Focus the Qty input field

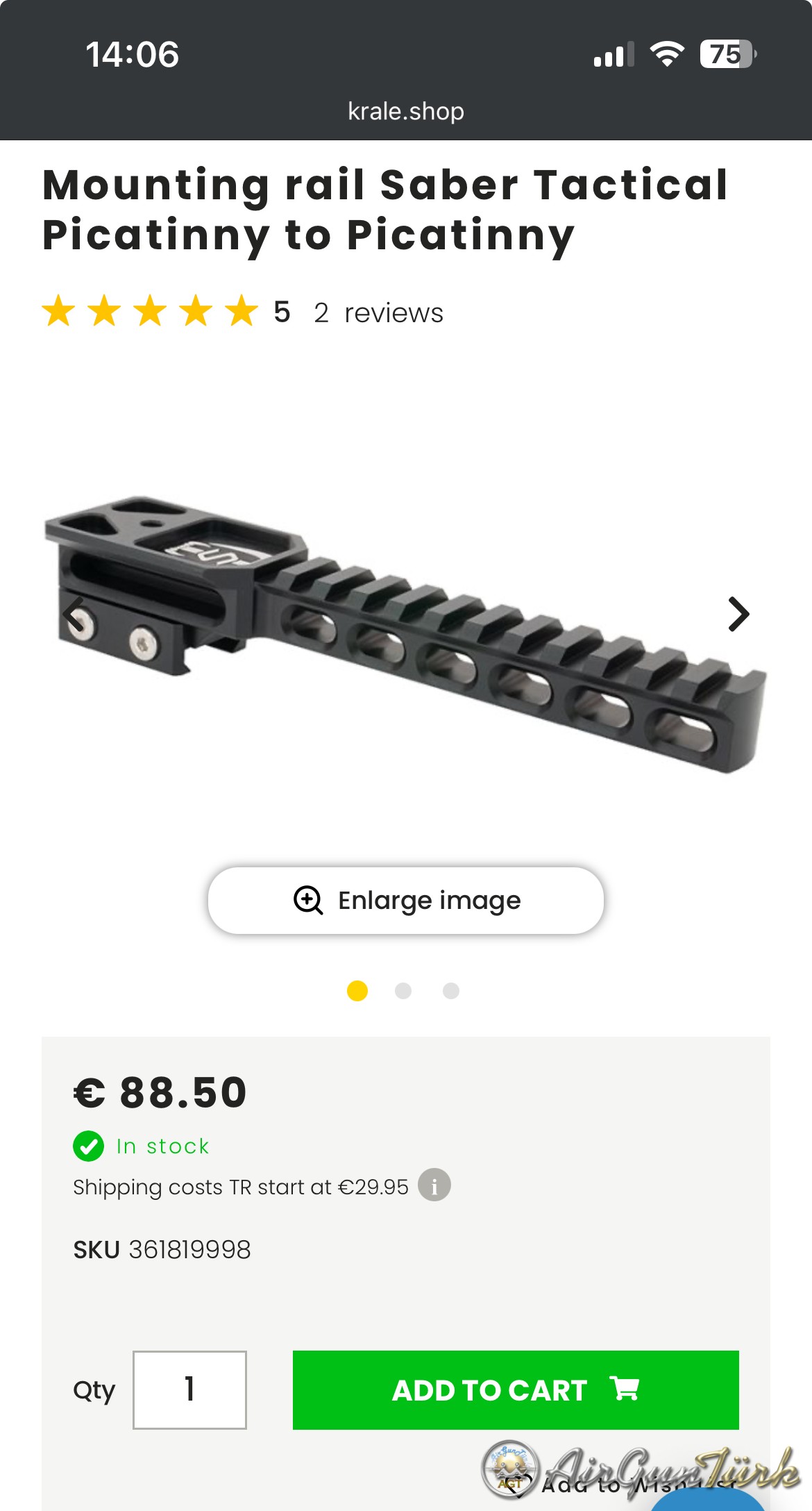click(189, 1389)
